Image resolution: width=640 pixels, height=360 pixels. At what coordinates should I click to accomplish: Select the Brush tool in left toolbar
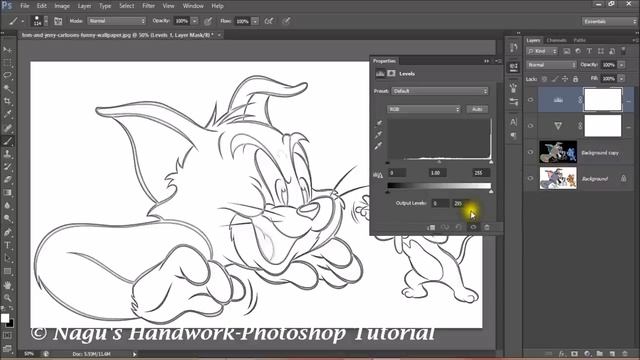coord(7,141)
